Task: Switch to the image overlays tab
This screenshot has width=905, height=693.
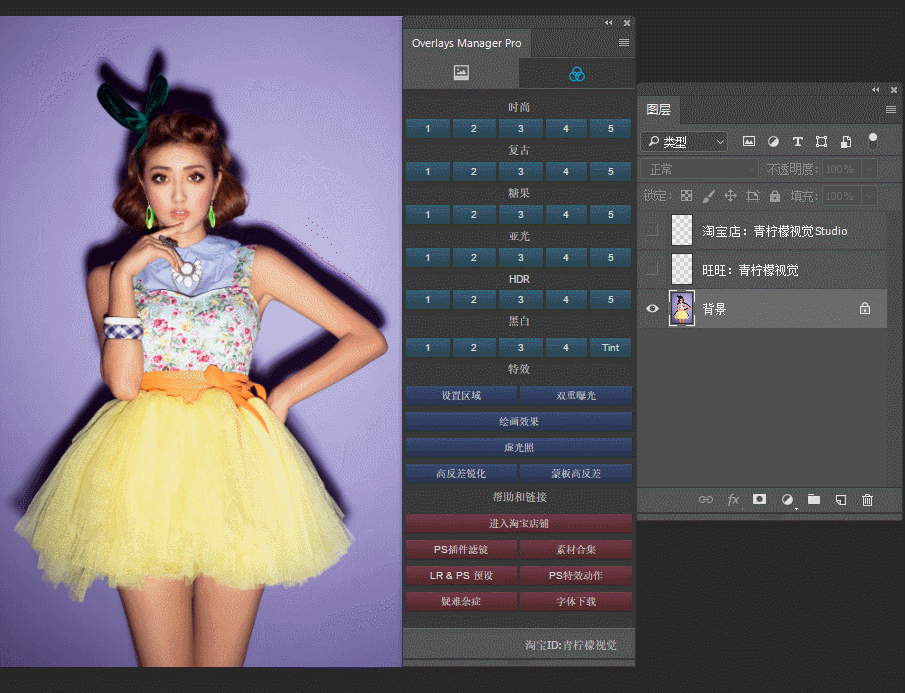Action: (461, 73)
